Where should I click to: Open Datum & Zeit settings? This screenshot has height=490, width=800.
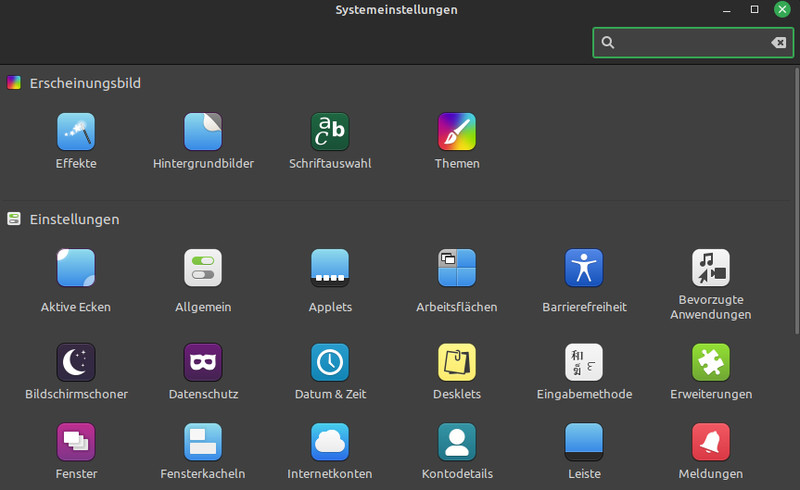pyautogui.click(x=330, y=362)
